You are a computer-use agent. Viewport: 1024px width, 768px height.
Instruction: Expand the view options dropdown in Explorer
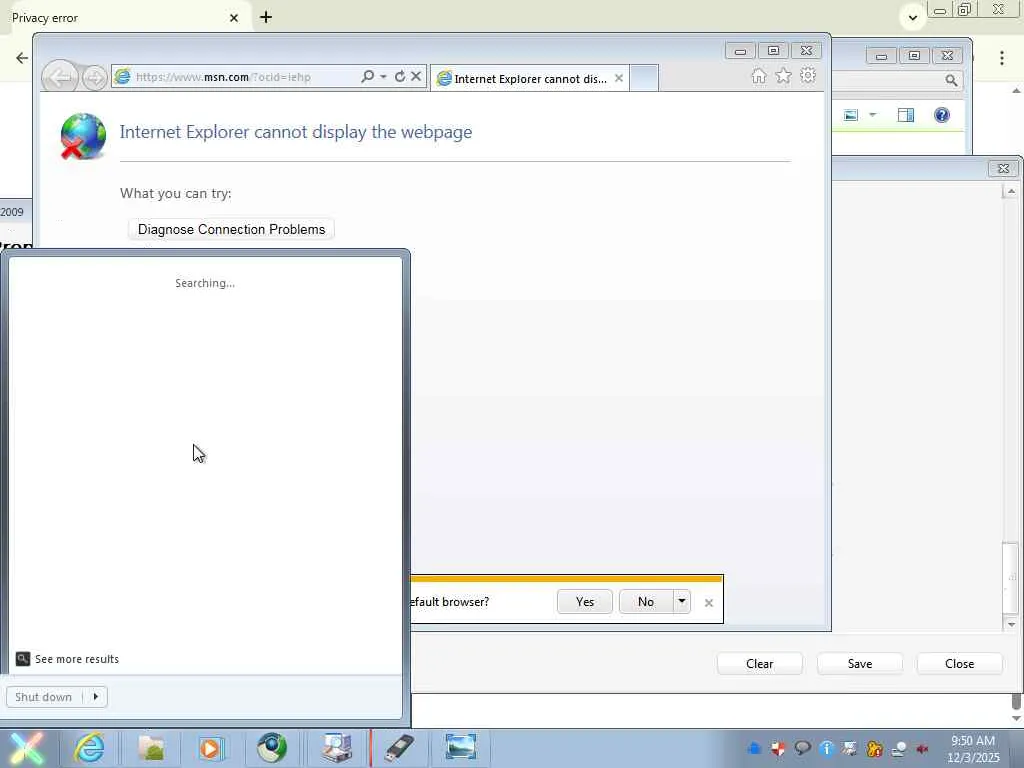click(872, 116)
